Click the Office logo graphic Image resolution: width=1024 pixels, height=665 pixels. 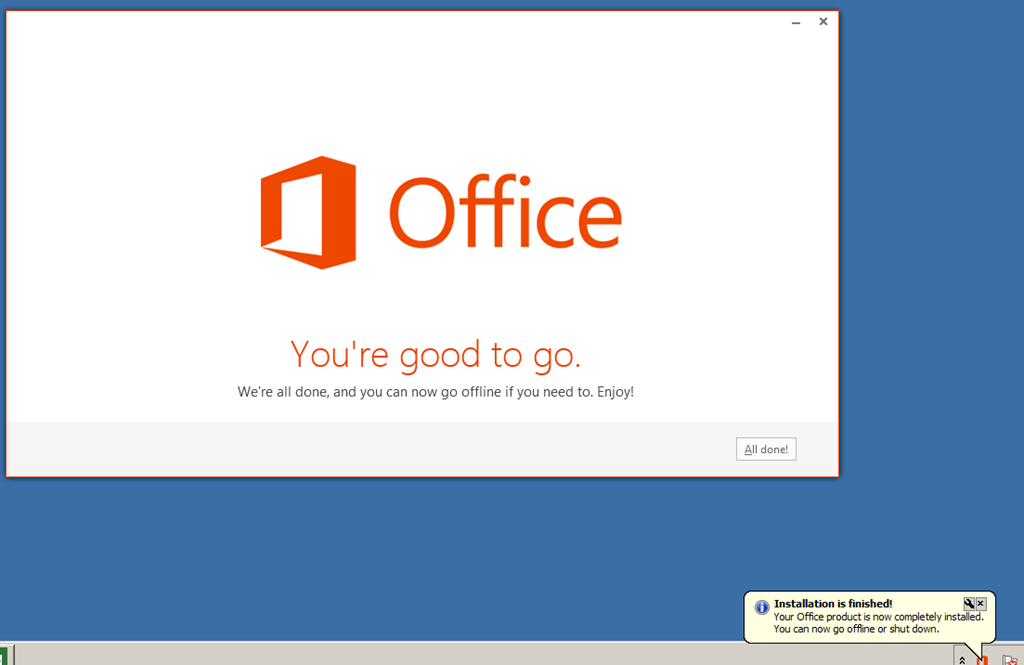coord(308,212)
